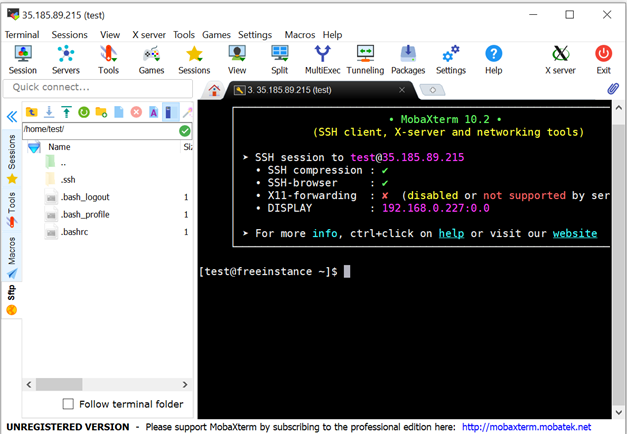The height and width of the screenshot is (434, 627).
Task: Activate the MultiExec toolbar icon
Action: pos(322,60)
